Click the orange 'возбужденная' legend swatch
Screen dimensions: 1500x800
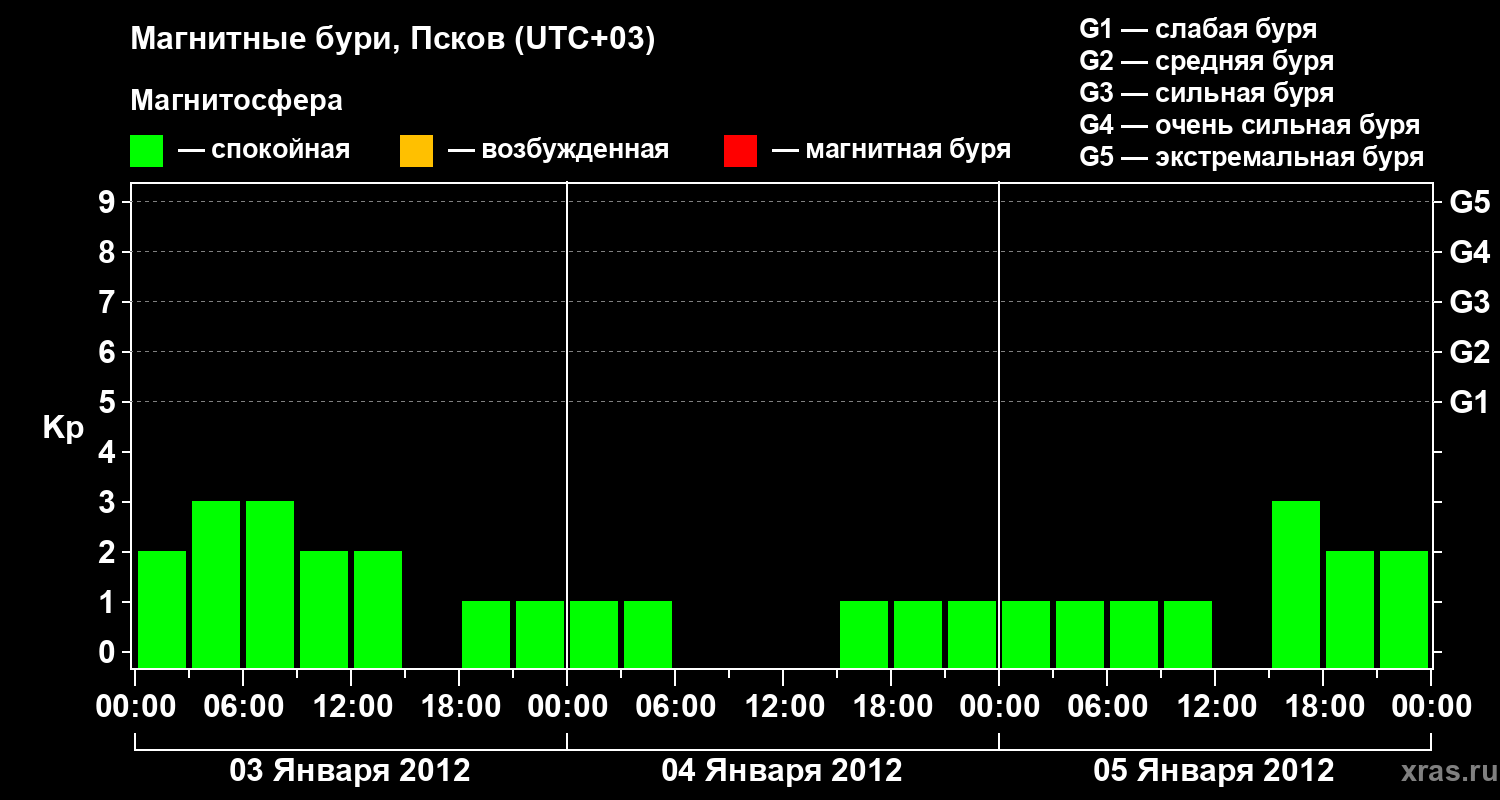[x=416, y=151]
